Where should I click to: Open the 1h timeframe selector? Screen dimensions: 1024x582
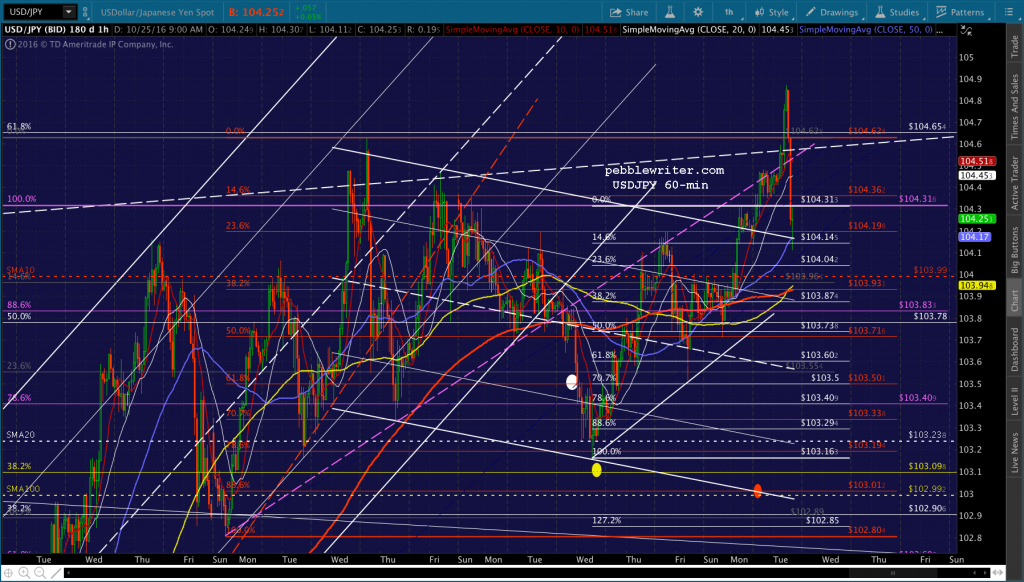(x=729, y=12)
